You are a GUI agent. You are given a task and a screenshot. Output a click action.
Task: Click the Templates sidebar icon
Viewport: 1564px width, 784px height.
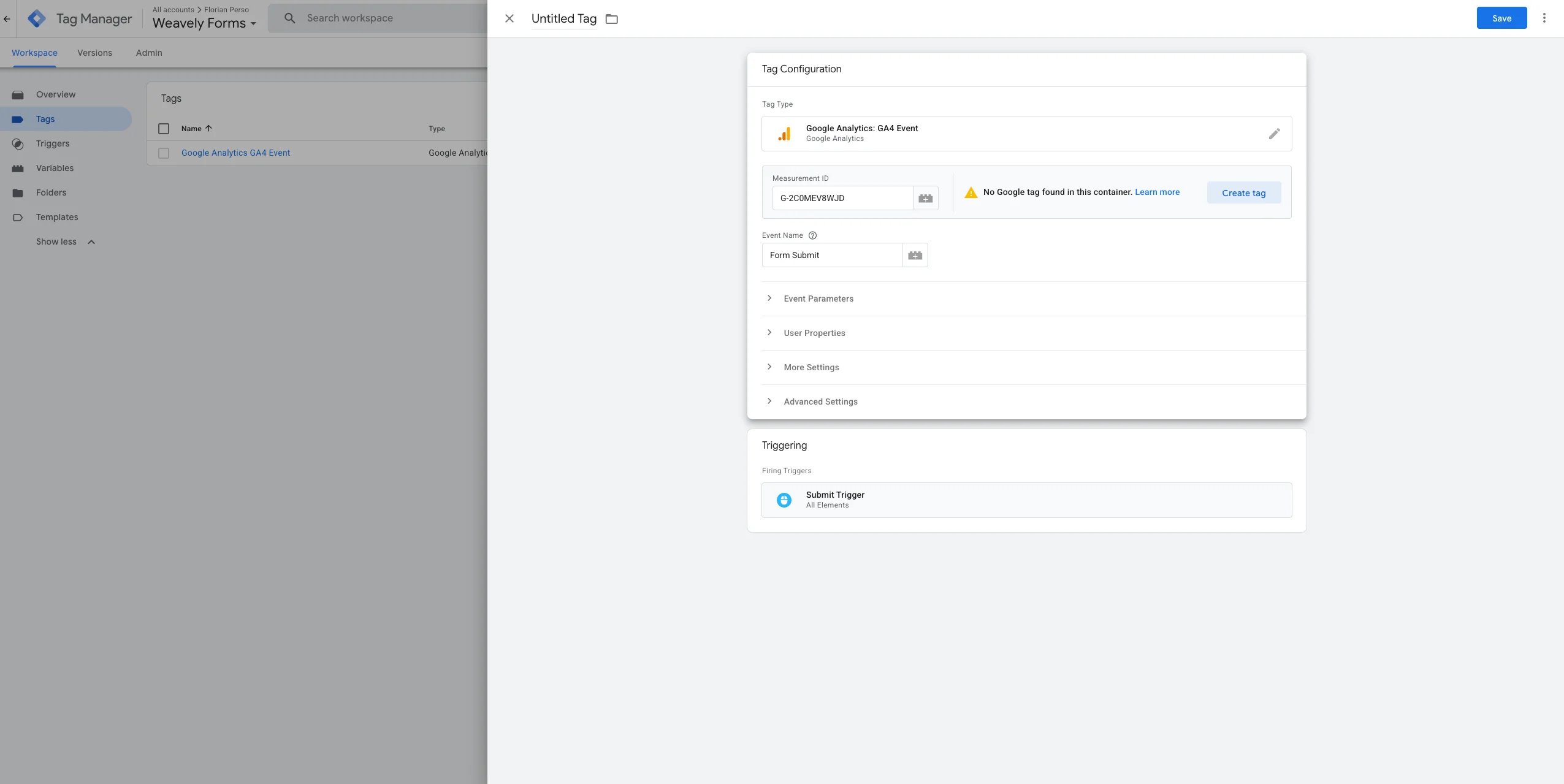point(18,217)
